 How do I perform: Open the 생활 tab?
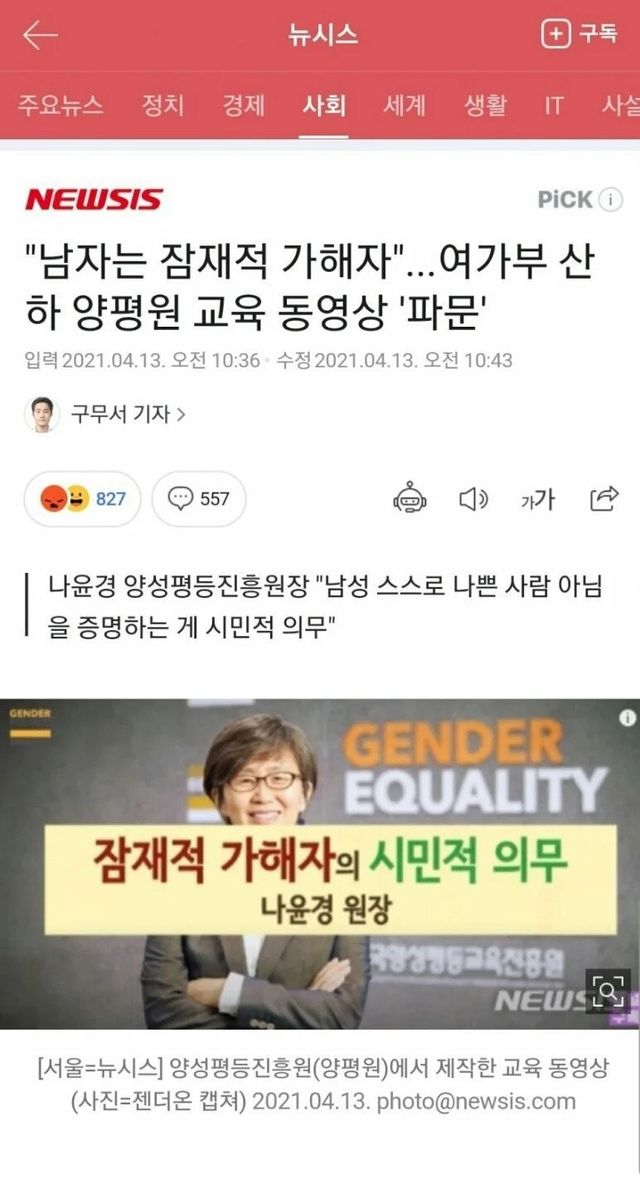coord(485,105)
